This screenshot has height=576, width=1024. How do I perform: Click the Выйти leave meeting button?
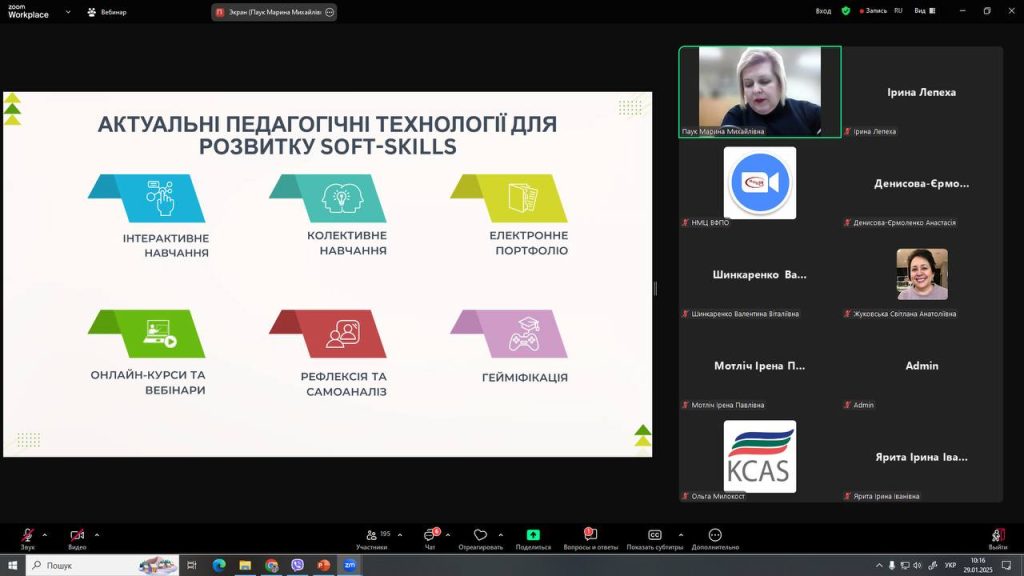(997, 536)
